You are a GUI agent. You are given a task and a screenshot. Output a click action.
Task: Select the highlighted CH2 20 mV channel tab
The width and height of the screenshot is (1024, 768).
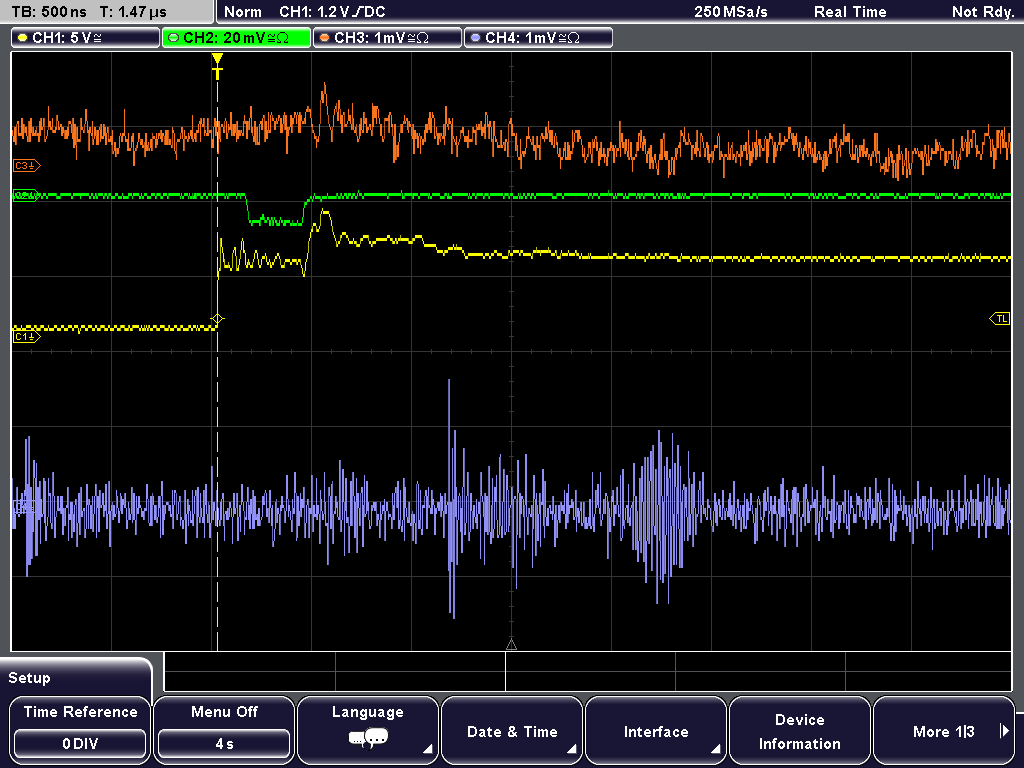click(236, 38)
